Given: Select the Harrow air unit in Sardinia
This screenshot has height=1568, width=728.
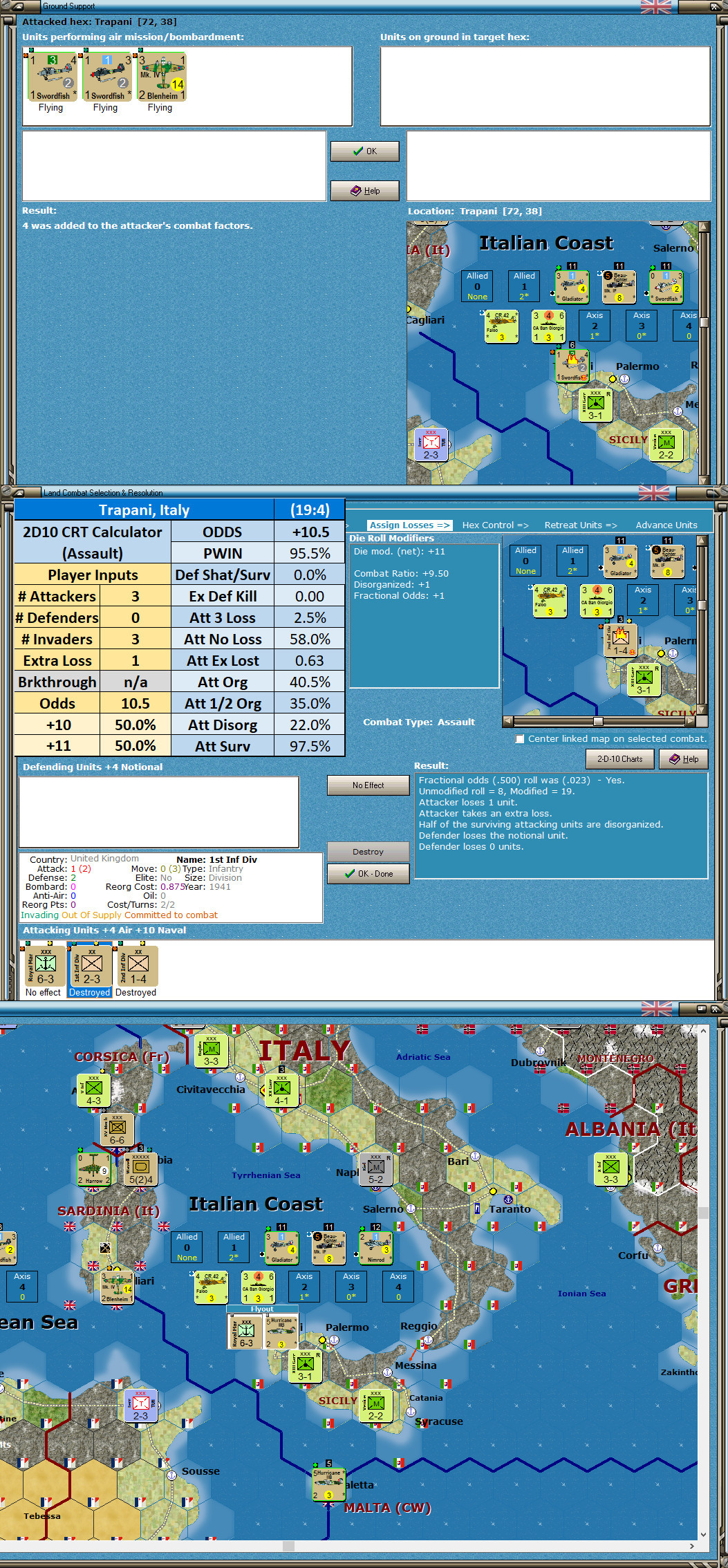Looking at the screenshot, I should [x=93, y=1169].
